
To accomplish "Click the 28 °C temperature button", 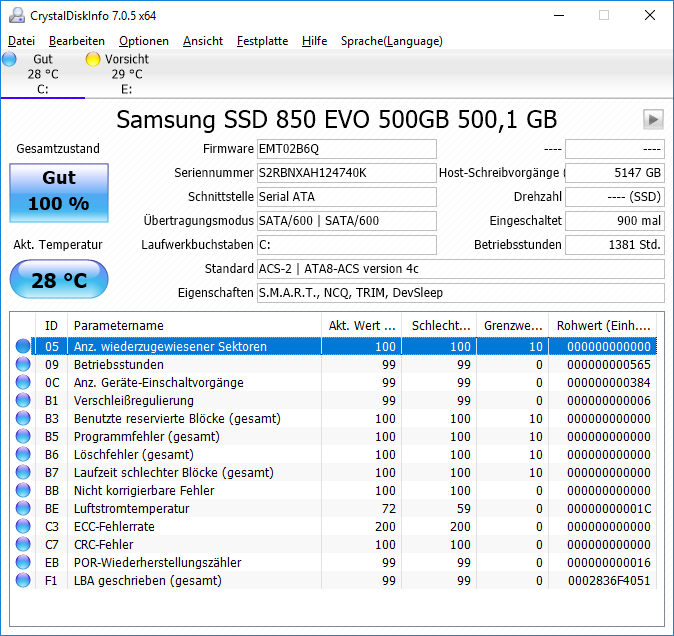I will pos(59,279).
